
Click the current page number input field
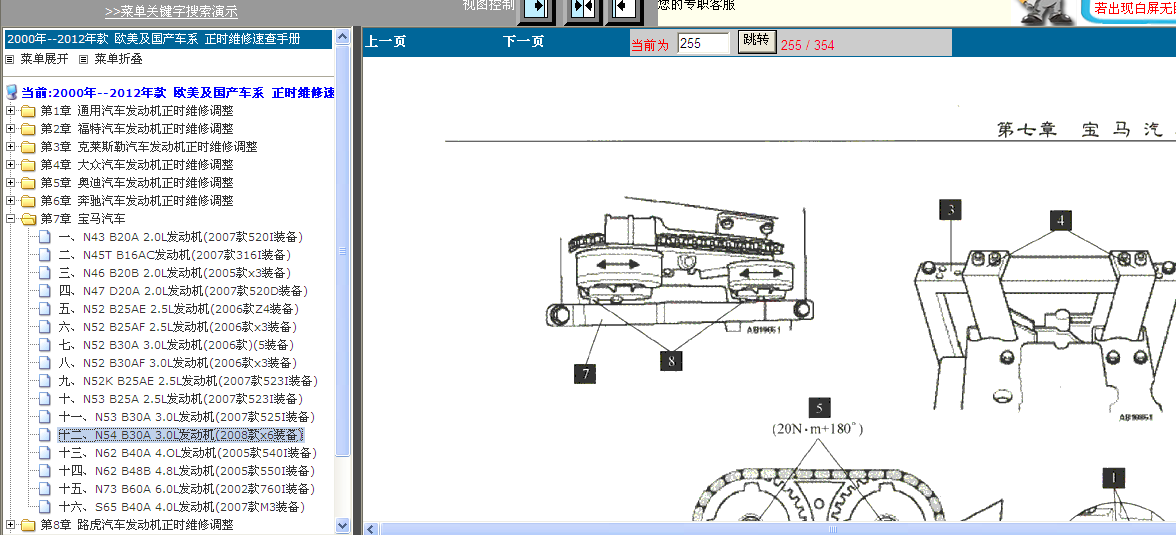click(x=703, y=44)
